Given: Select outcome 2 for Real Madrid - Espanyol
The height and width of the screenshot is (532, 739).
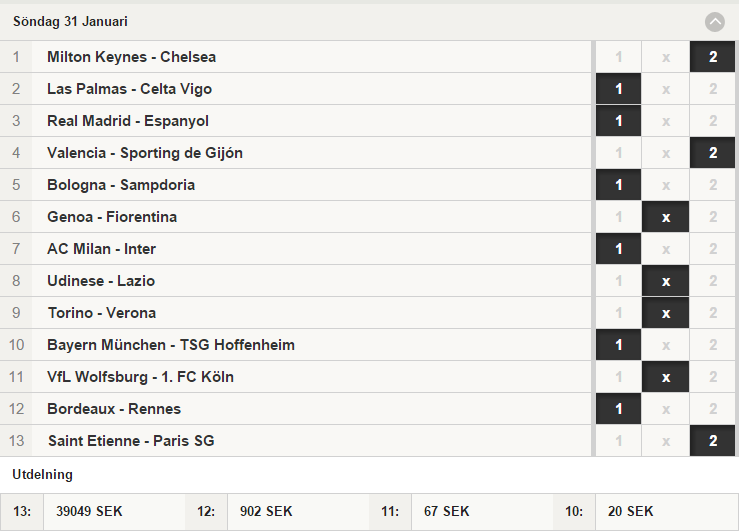Looking at the screenshot, I should (713, 121).
